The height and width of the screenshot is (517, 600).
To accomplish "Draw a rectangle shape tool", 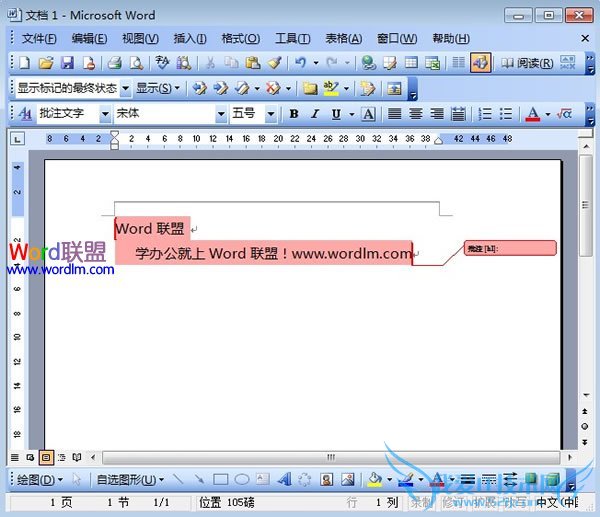I will tap(220, 479).
